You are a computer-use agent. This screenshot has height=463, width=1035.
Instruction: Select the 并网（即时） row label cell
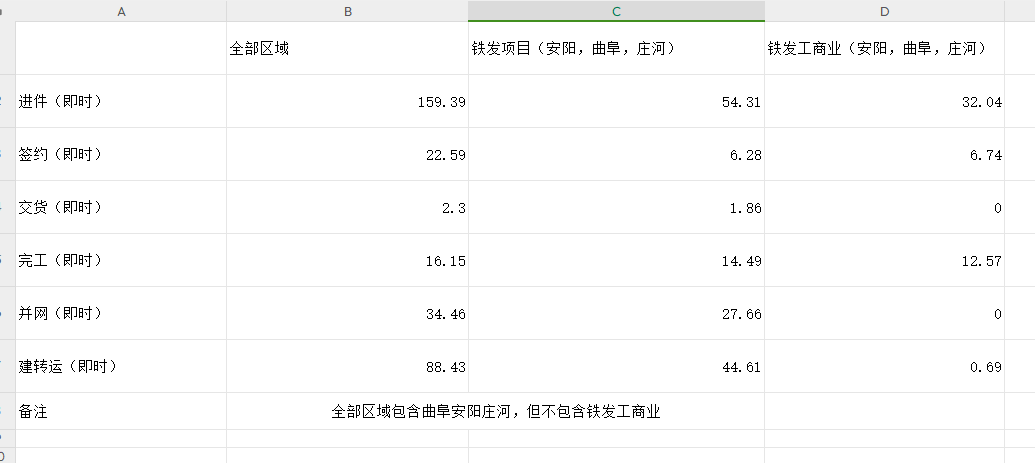point(121,313)
